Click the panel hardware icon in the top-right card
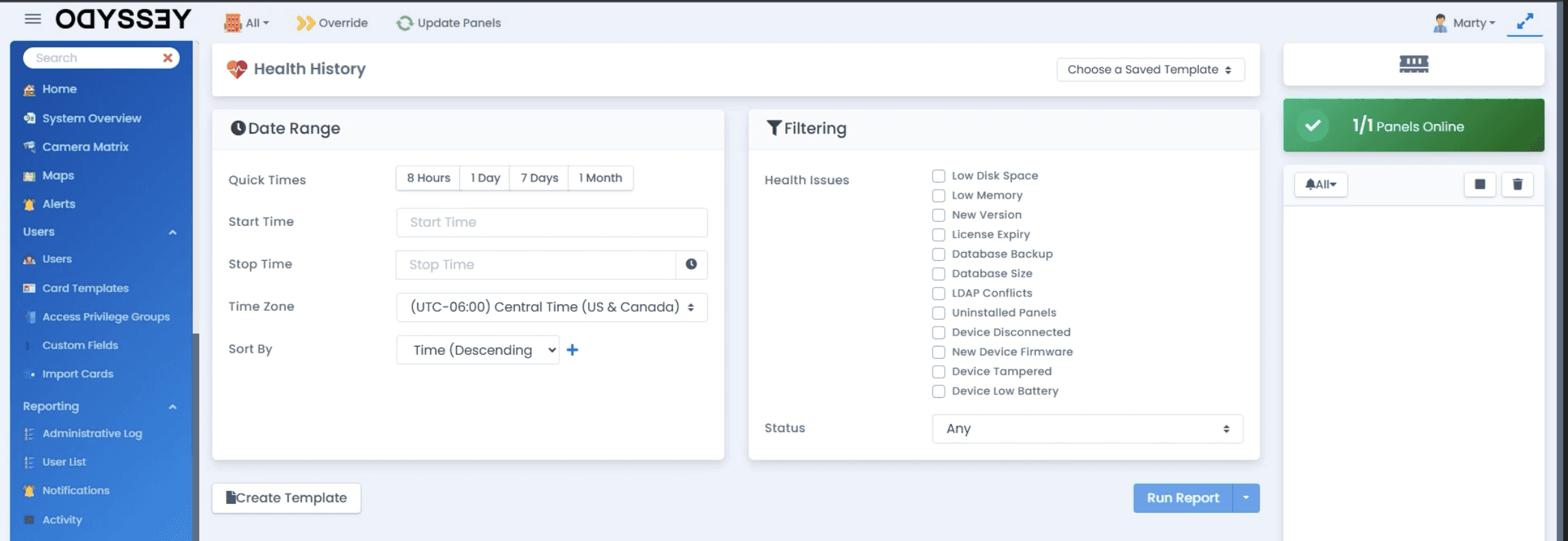 (1414, 64)
